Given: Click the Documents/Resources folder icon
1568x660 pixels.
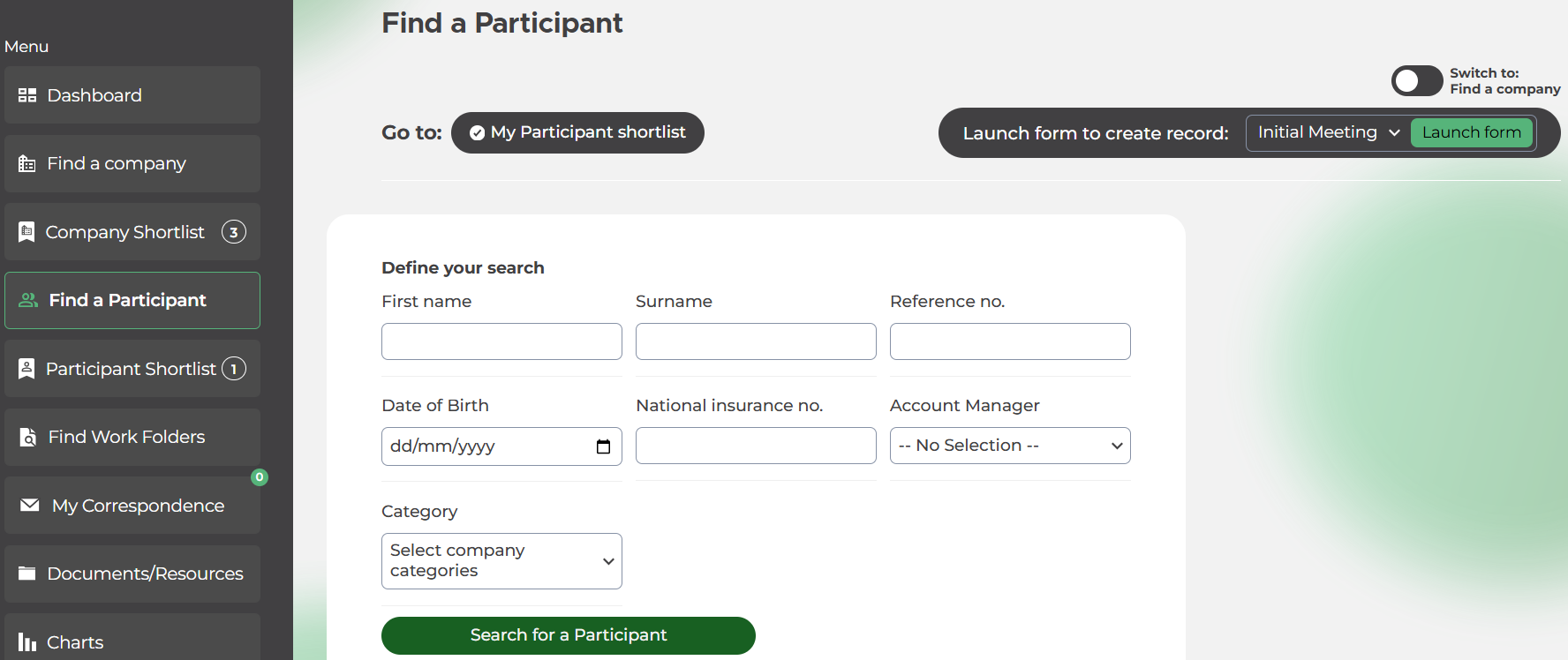Looking at the screenshot, I should [27, 574].
